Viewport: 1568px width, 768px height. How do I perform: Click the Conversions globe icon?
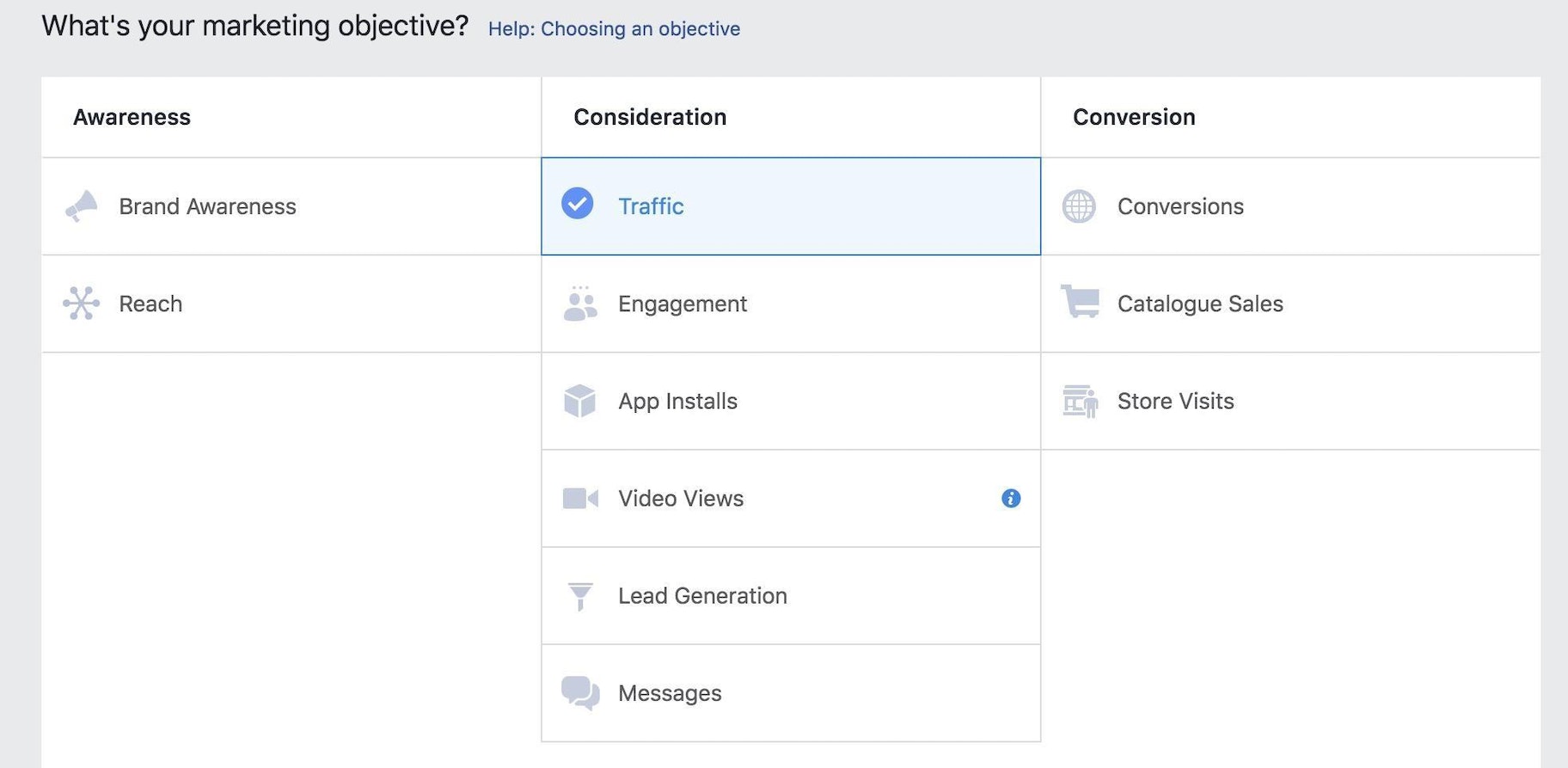[1079, 206]
